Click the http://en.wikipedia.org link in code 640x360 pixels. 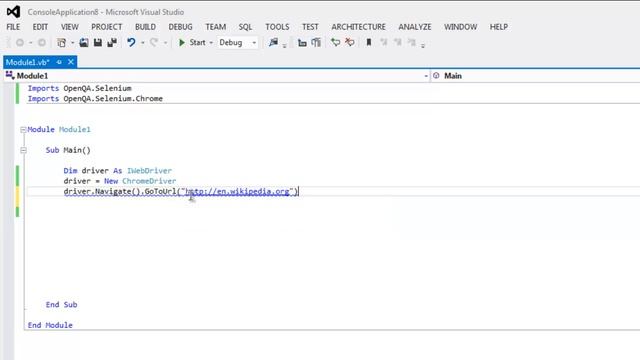238,191
